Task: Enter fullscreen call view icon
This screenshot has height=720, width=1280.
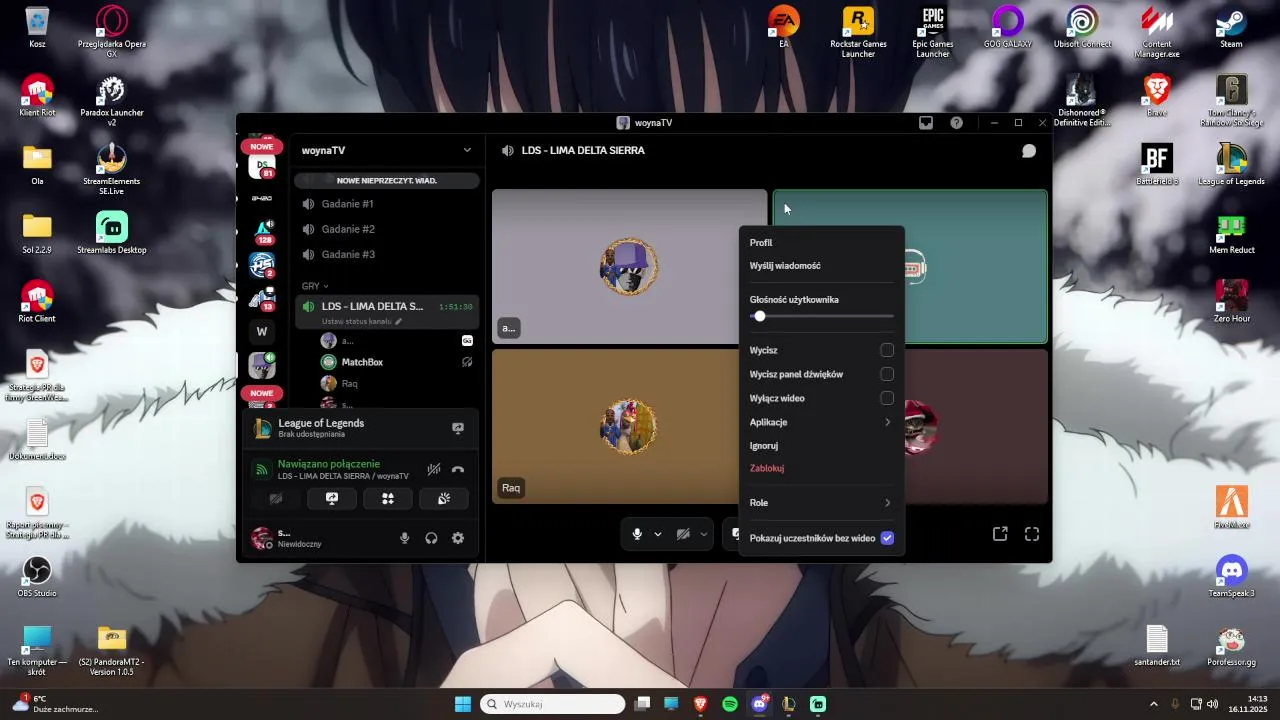Action: point(1032,534)
